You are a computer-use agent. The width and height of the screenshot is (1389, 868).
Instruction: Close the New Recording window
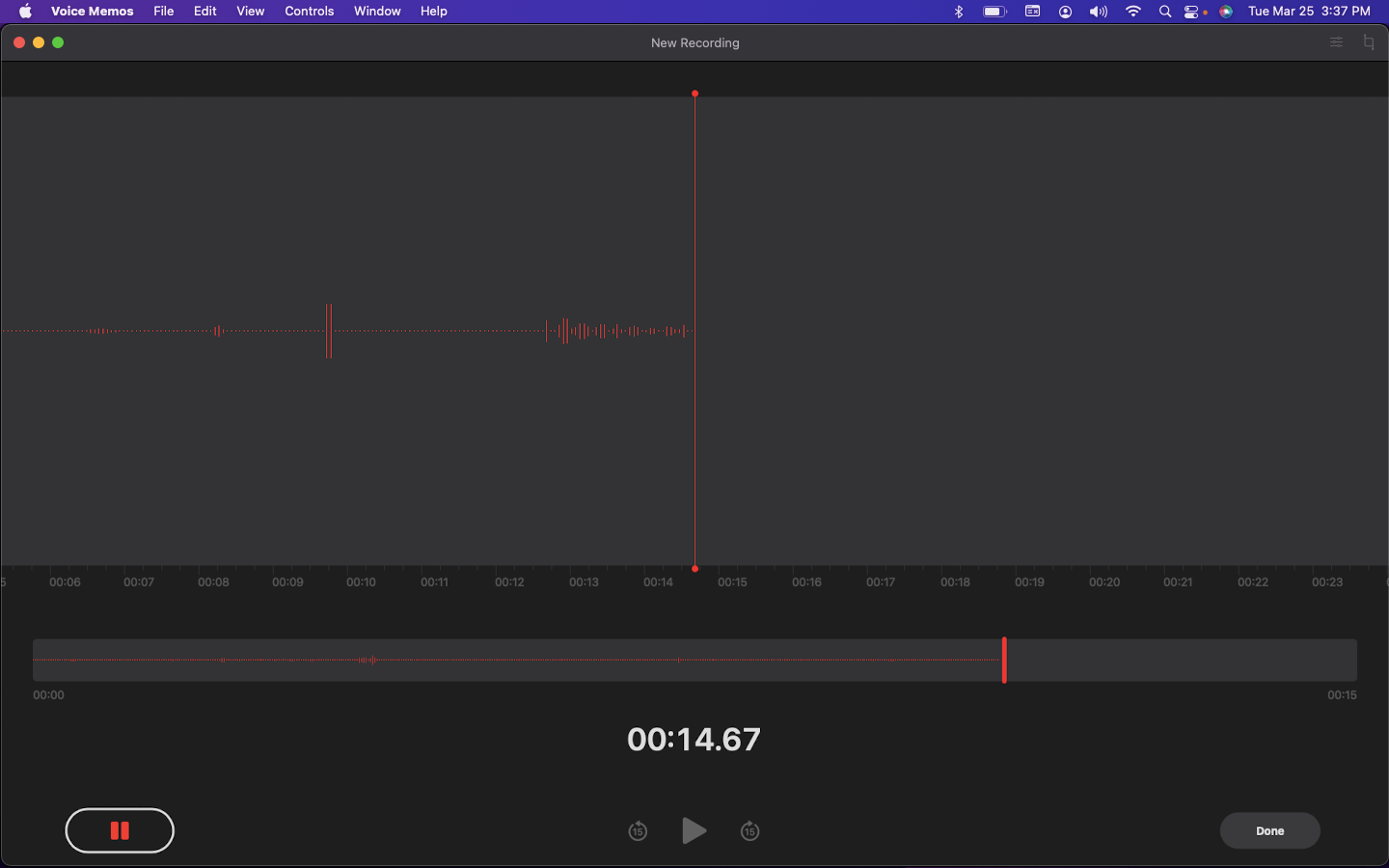click(19, 42)
